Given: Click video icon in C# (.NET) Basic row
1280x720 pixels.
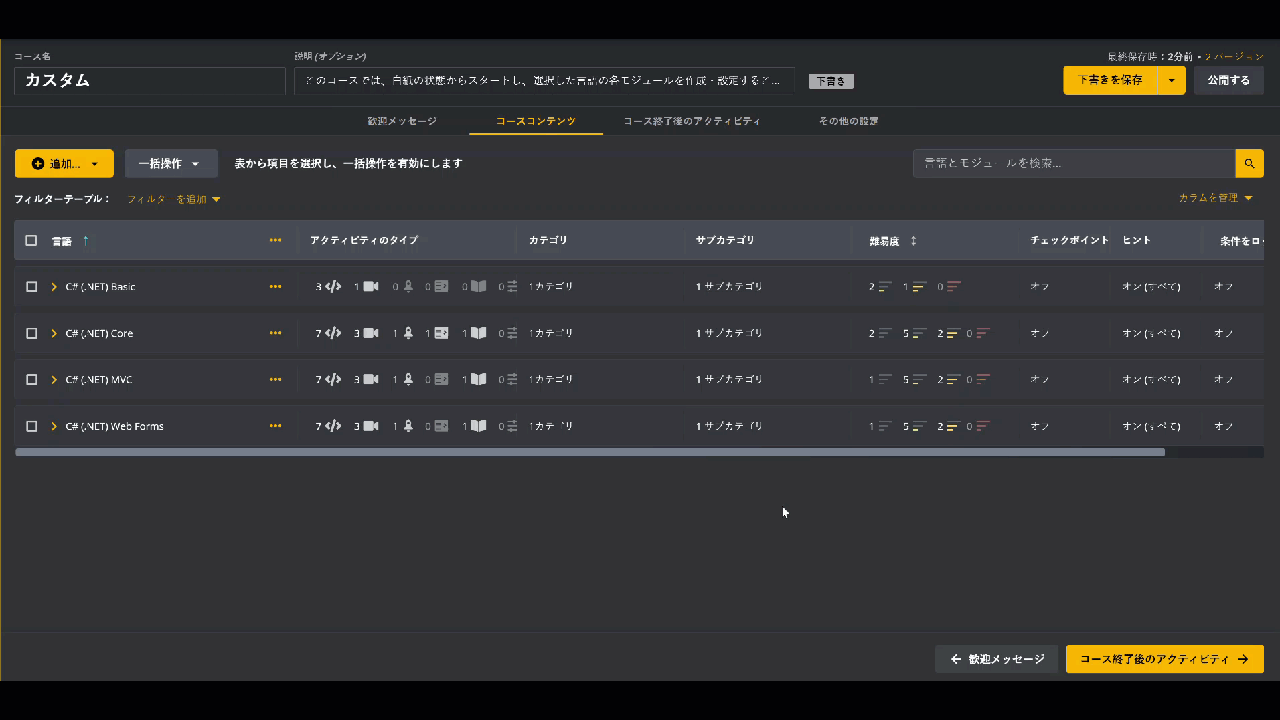Looking at the screenshot, I should coord(371,287).
